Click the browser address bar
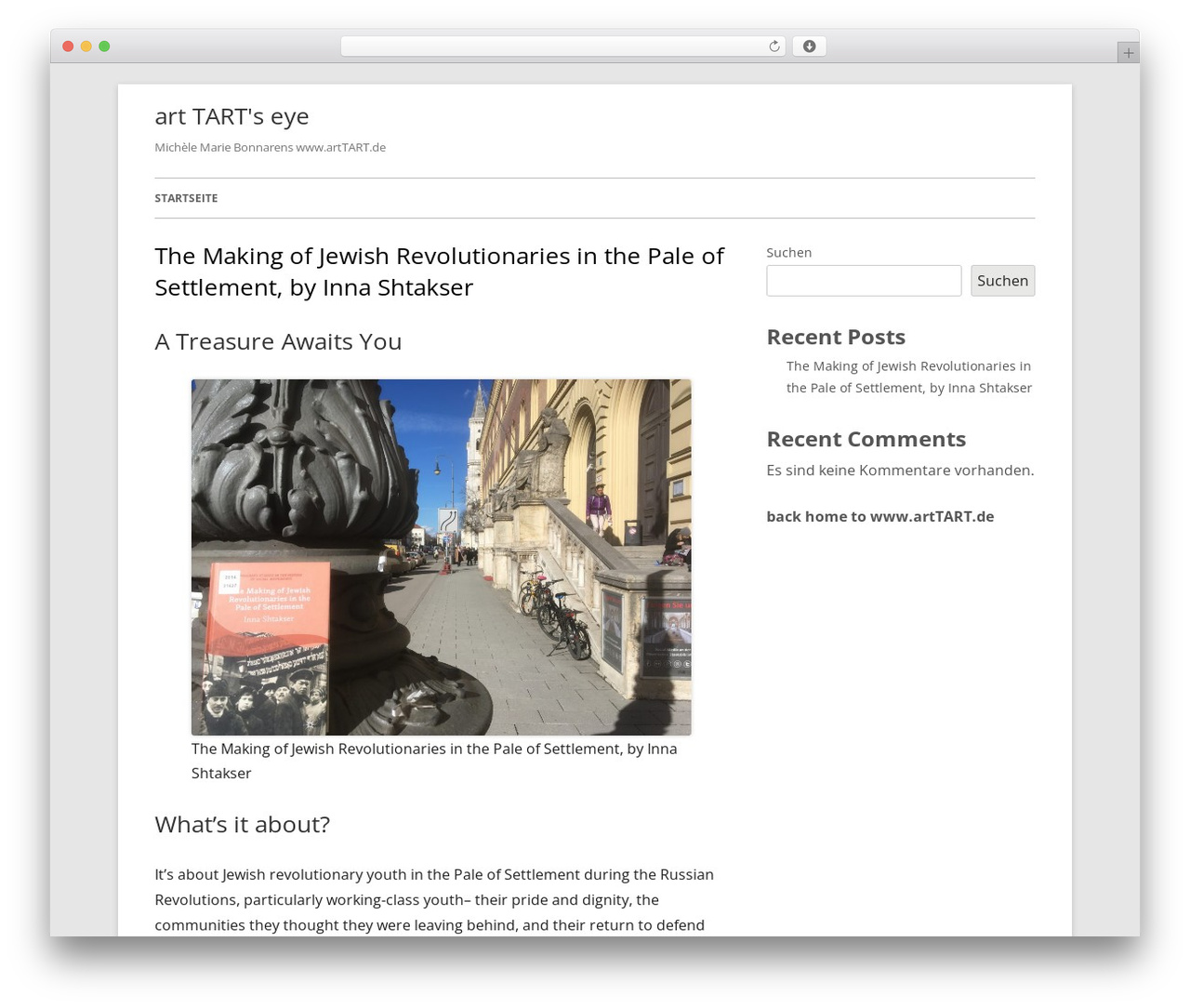The height and width of the screenshot is (1008, 1190). coord(562,46)
